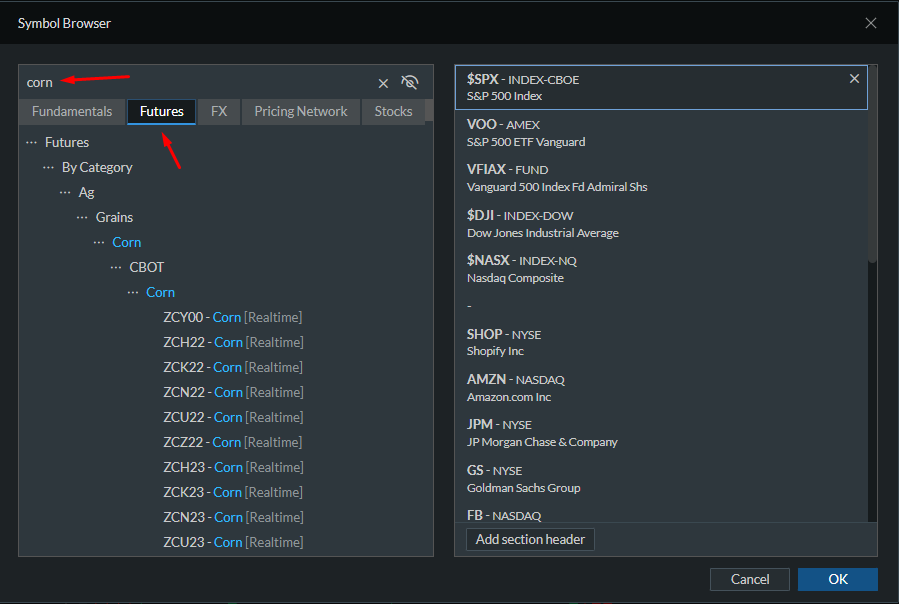The height and width of the screenshot is (604, 899).
Task: Click the Cancel button
Action: coord(749,579)
